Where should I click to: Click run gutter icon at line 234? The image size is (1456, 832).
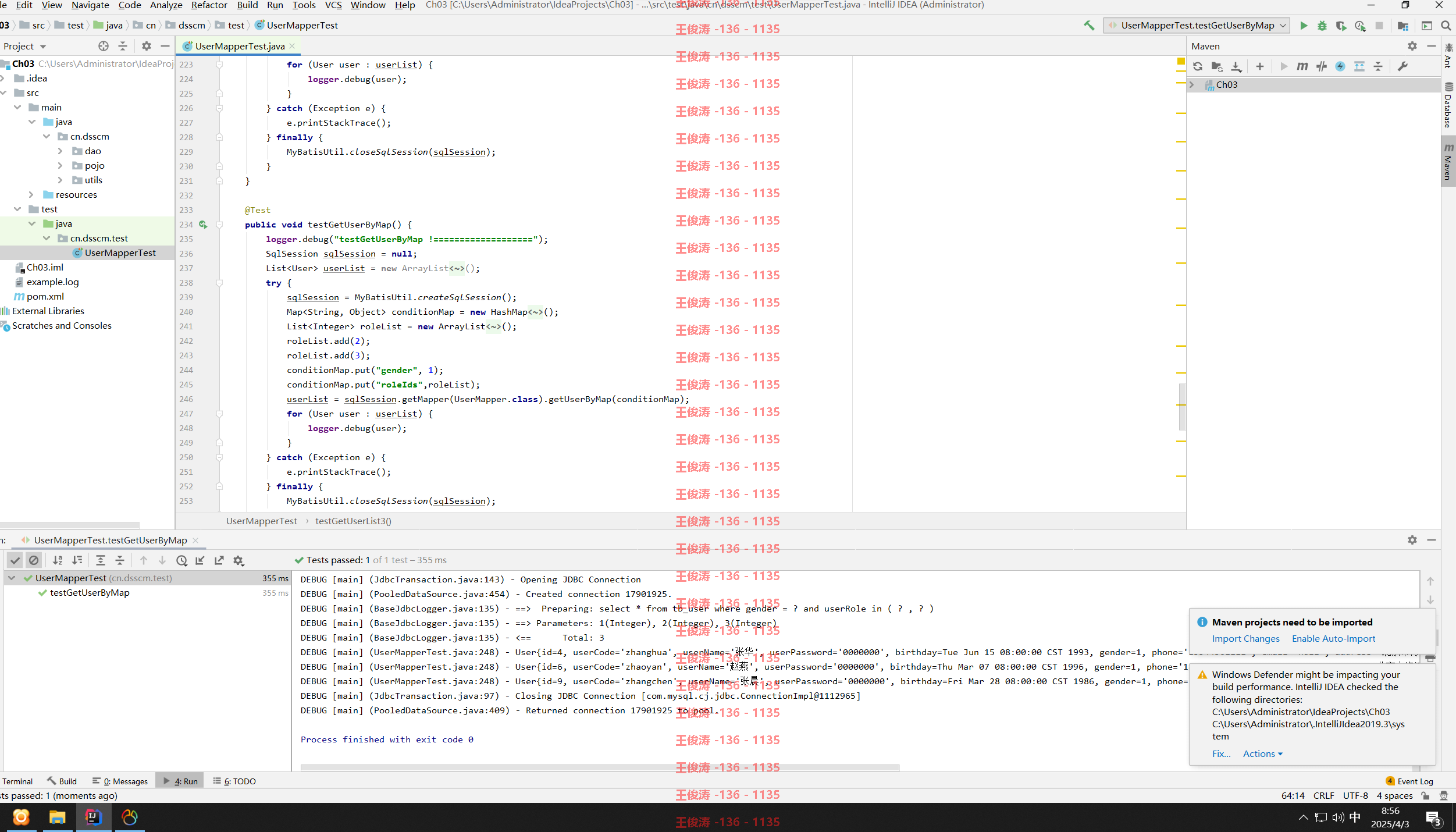[x=203, y=225]
